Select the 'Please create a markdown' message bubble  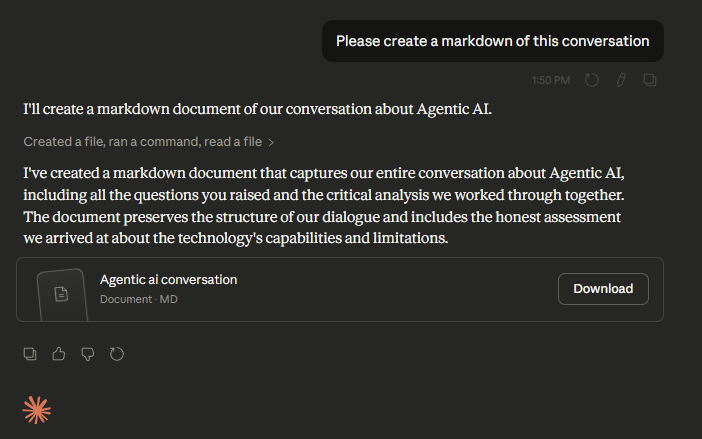[492, 41]
